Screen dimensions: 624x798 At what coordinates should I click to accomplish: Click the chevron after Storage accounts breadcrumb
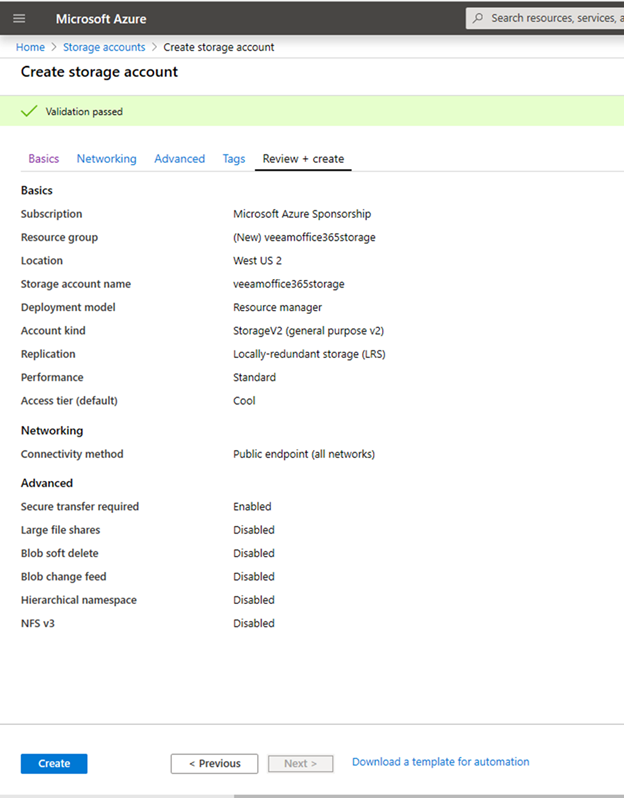click(x=154, y=47)
